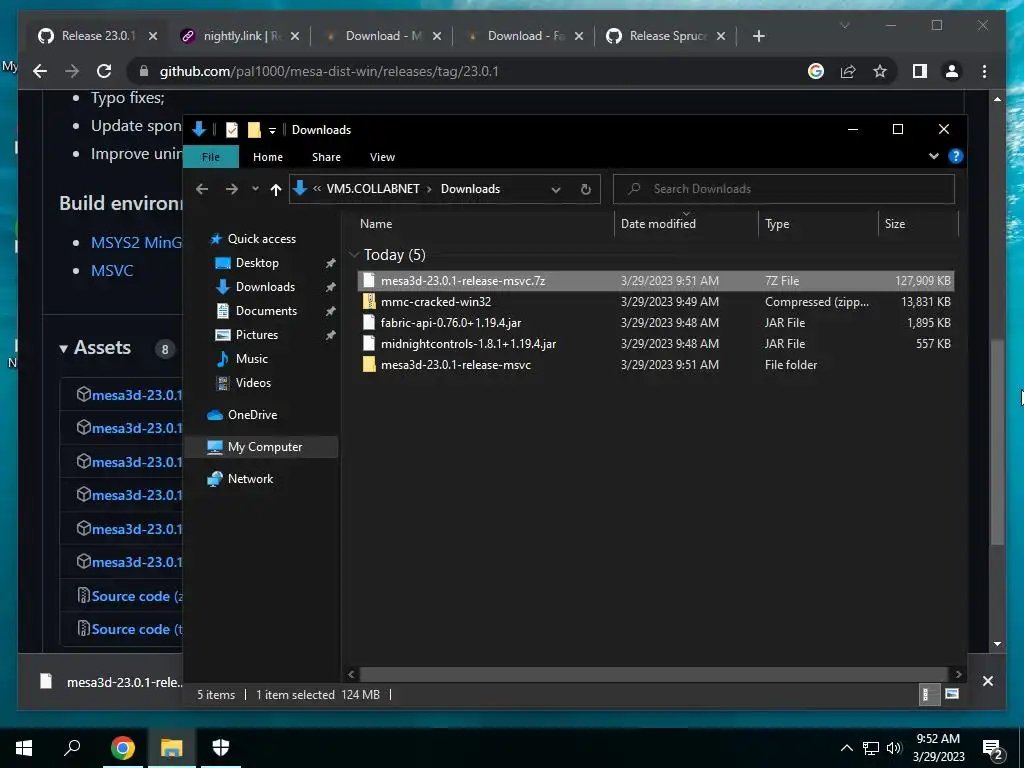The width and height of the screenshot is (1024, 768).
Task: Click the Google icon in address bar
Action: [816, 71]
